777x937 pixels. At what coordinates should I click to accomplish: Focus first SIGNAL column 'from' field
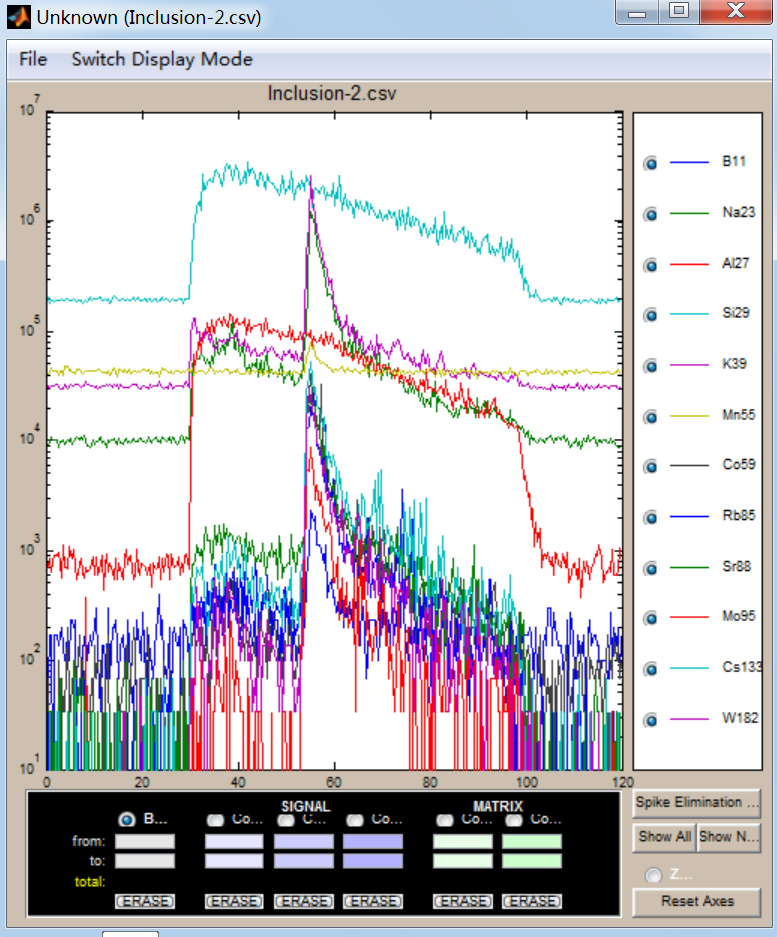[x=234, y=842]
